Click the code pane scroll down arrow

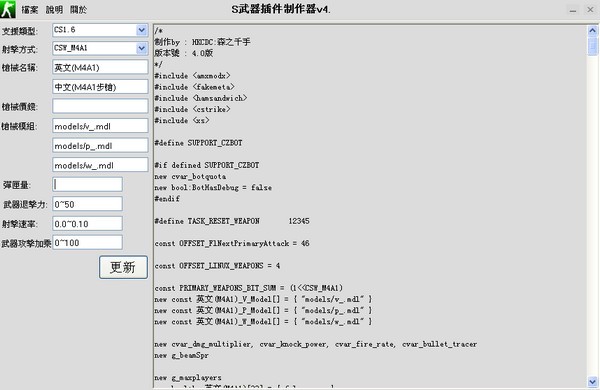click(x=593, y=382)
